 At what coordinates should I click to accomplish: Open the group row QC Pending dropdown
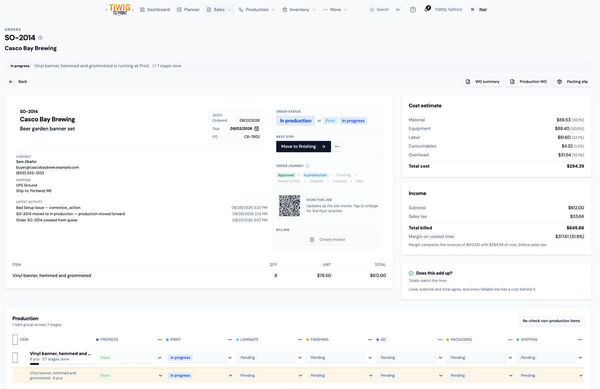tap(410, 358)
